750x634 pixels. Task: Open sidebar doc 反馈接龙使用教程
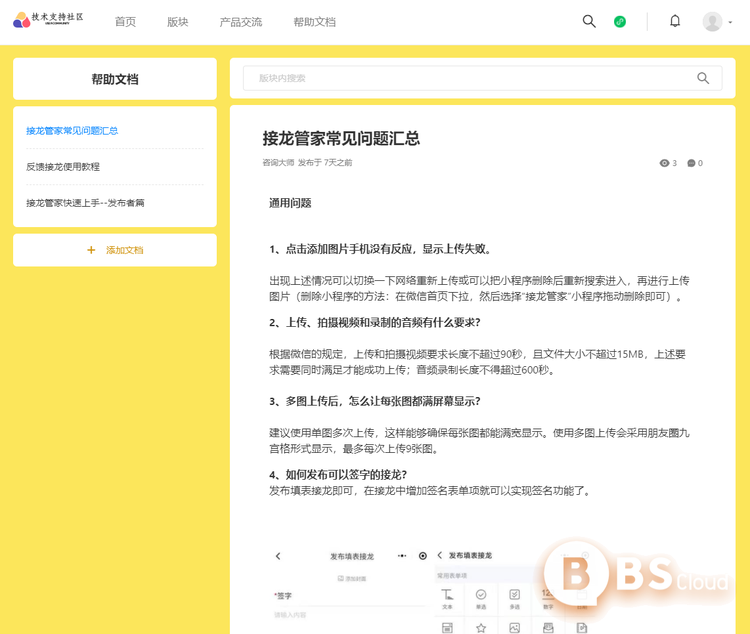click(x=63, y=167)
